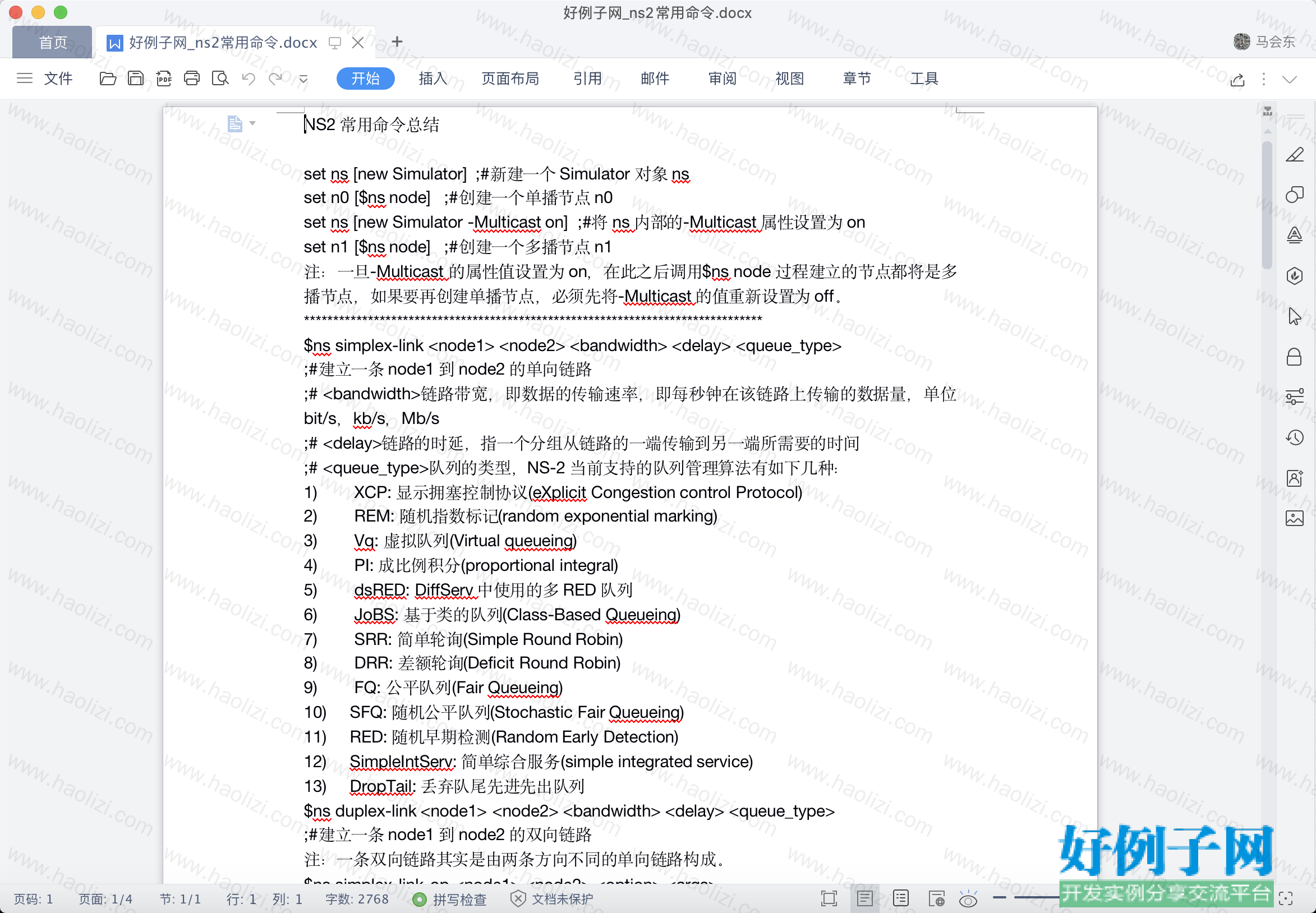
Task: Switch to the 页面布局 tab
Action: [510, 79]
